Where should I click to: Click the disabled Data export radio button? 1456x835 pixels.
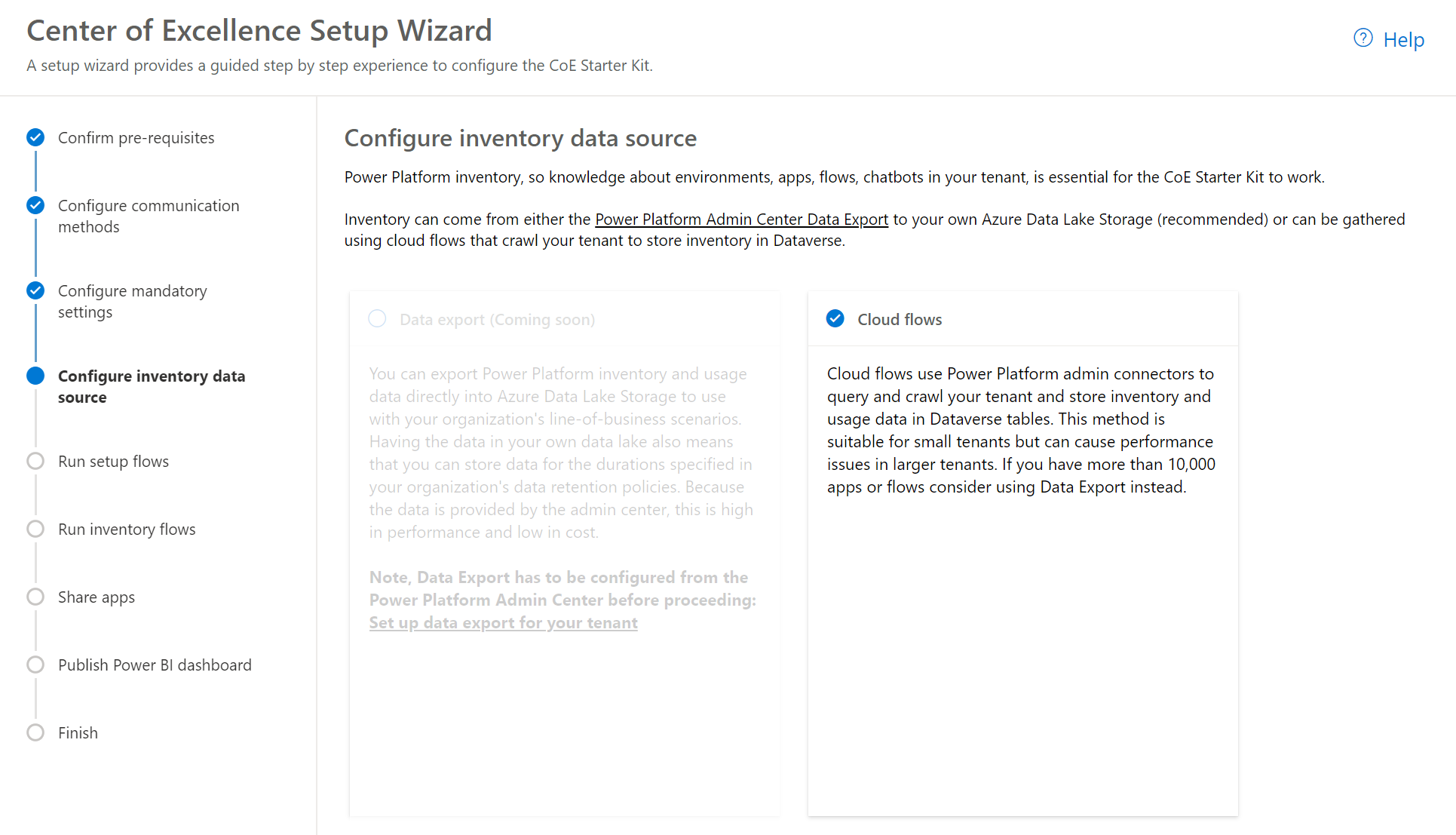[x=377, y=318]
